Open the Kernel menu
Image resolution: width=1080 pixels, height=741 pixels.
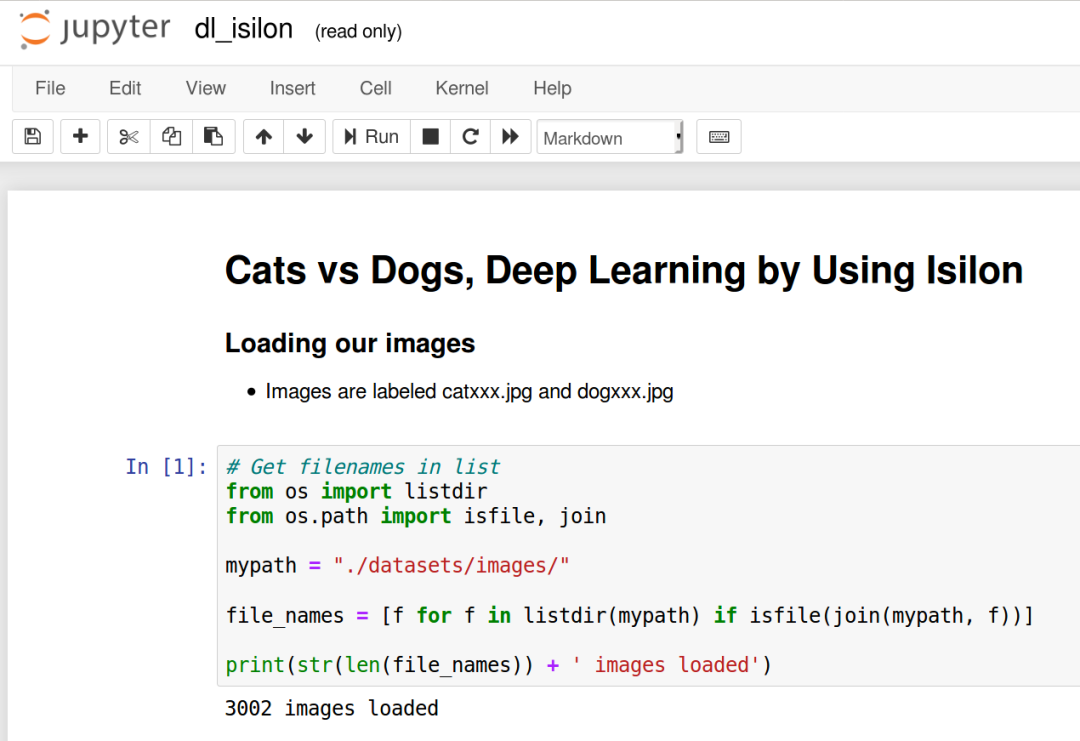pyautogui.click(x=461, y=88)
